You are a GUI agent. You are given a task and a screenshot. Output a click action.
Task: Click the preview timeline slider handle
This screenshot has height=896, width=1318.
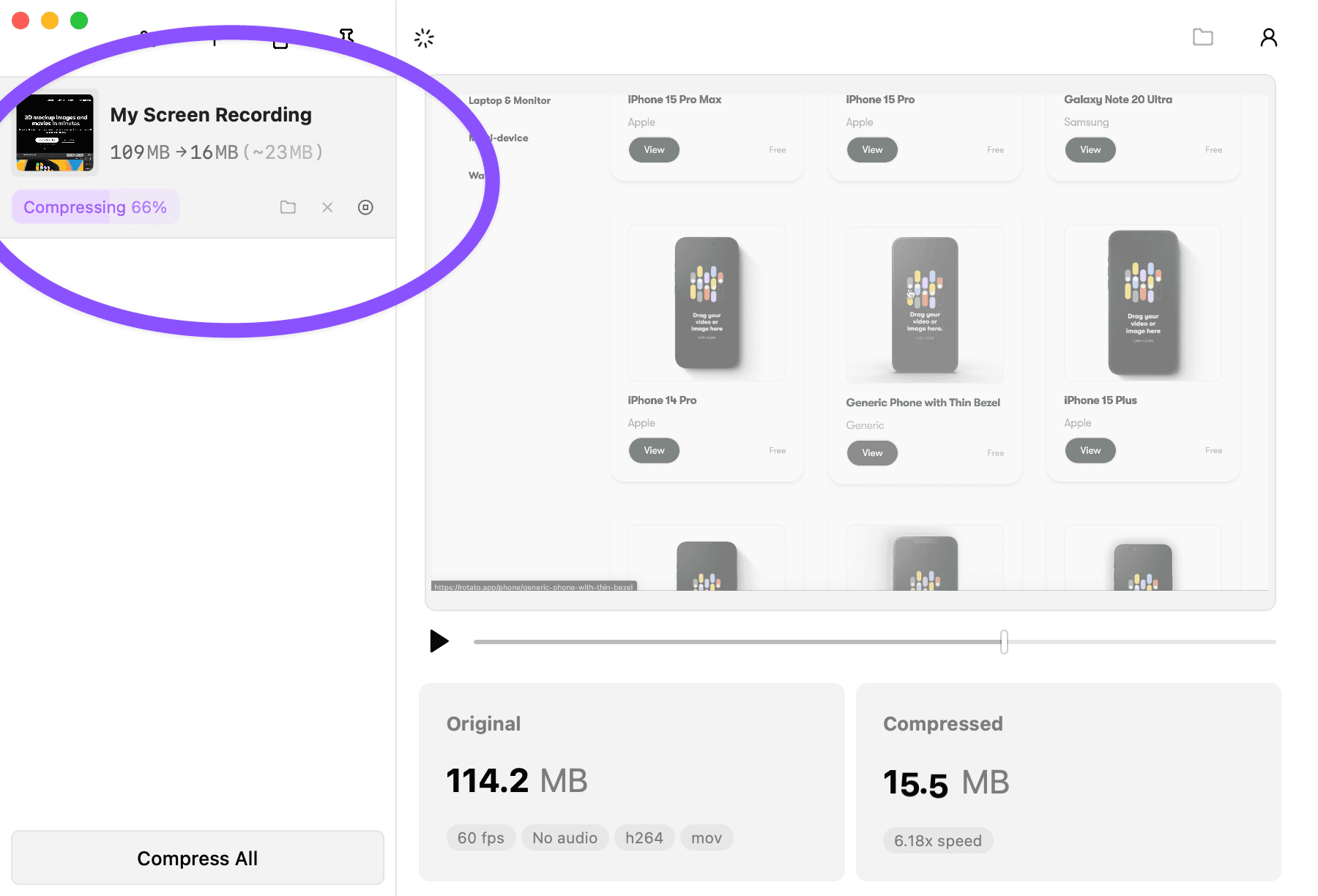pos(1004,642)
